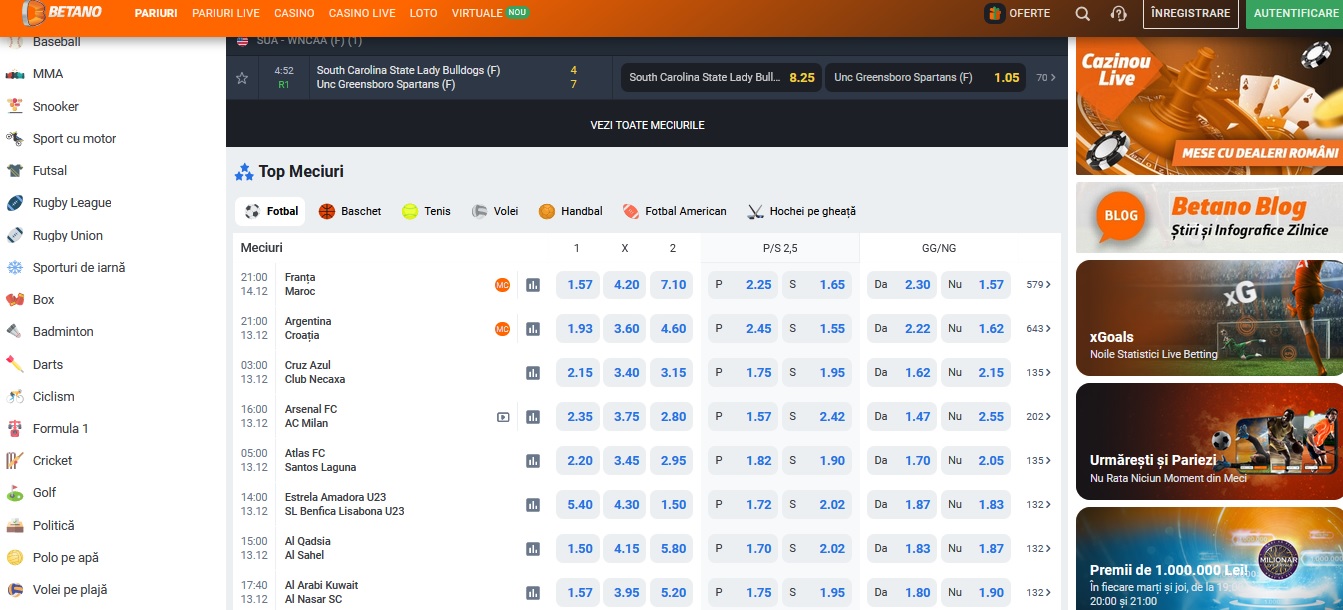Open statistics icon for Argentina vs Croația
The image size is (1343, 610).
point(533,329)
